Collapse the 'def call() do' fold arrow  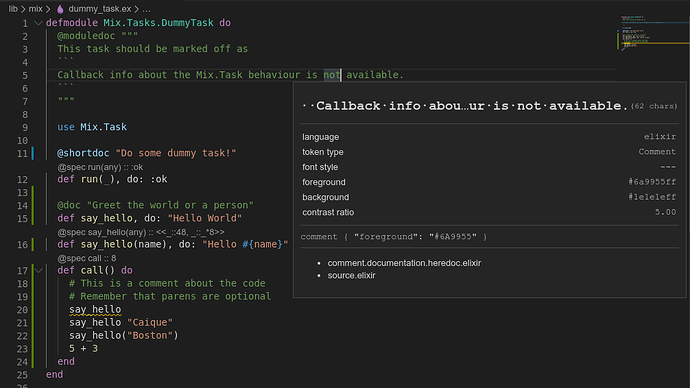(38, 270)
